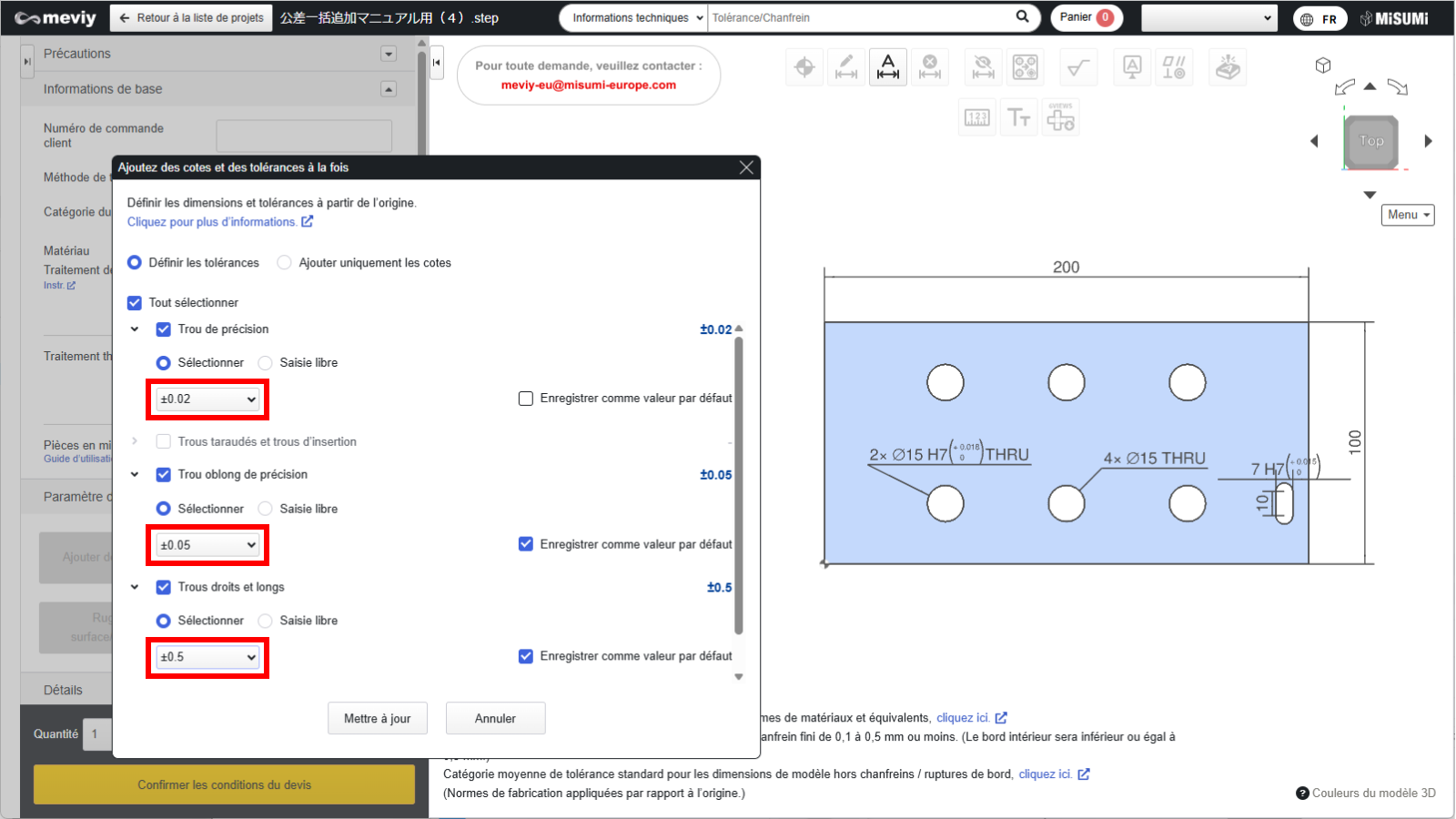Screen dimensions: 1456x819
Task: Click the dialog's vertical scrollbar
Action: click(x=739, y=482)
